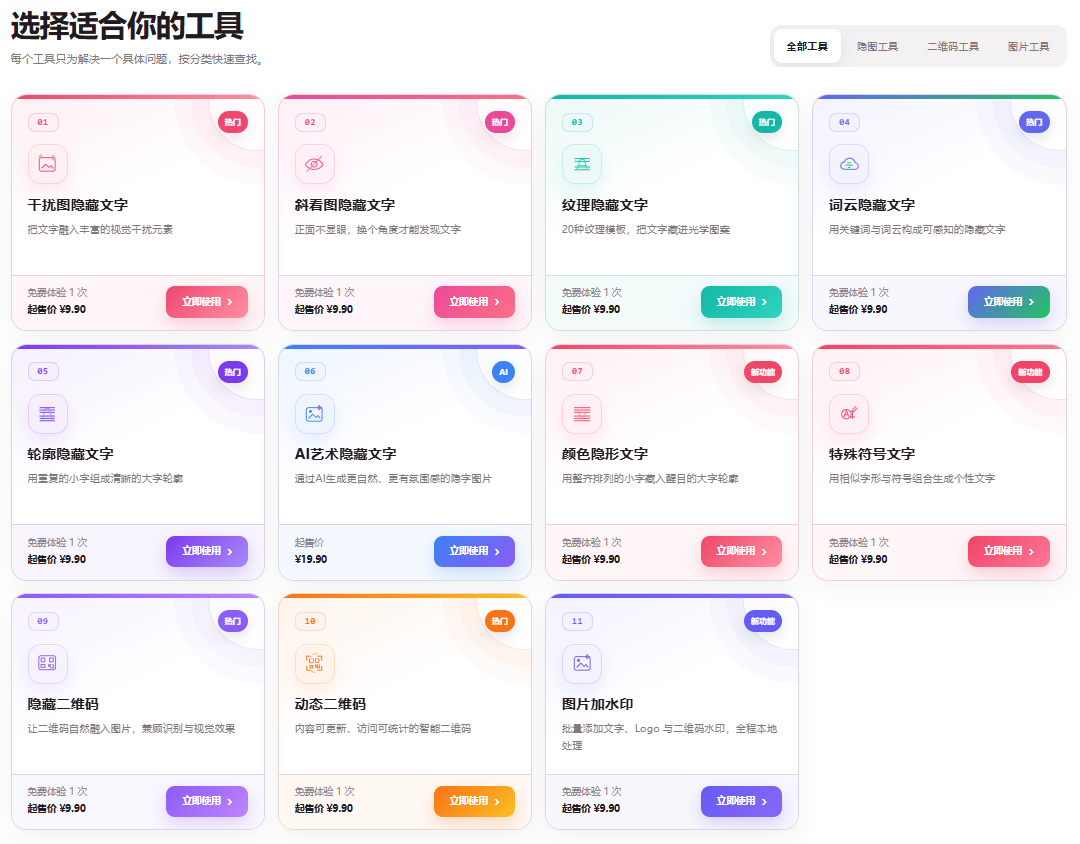
Task: Click the heading 选择适合你的工具
Action: 127,25
